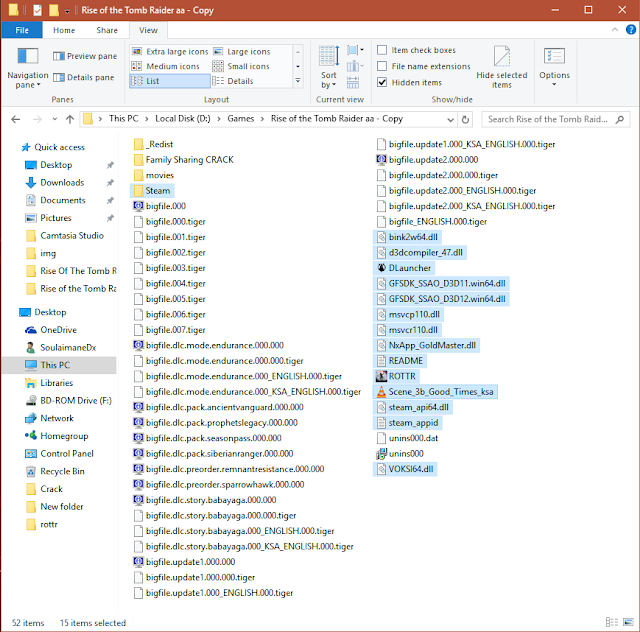Viewport: 640px width, 632px height.
Task: Switch to the Share ribbon tab
Action: coord(107,30)
